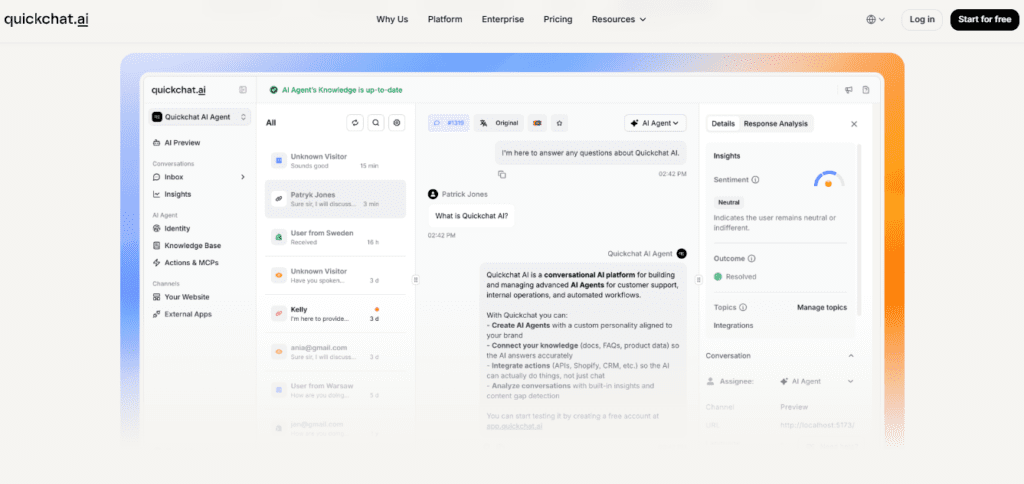Click the Integrations topic

pyautogui.click(x=733, y=325)
